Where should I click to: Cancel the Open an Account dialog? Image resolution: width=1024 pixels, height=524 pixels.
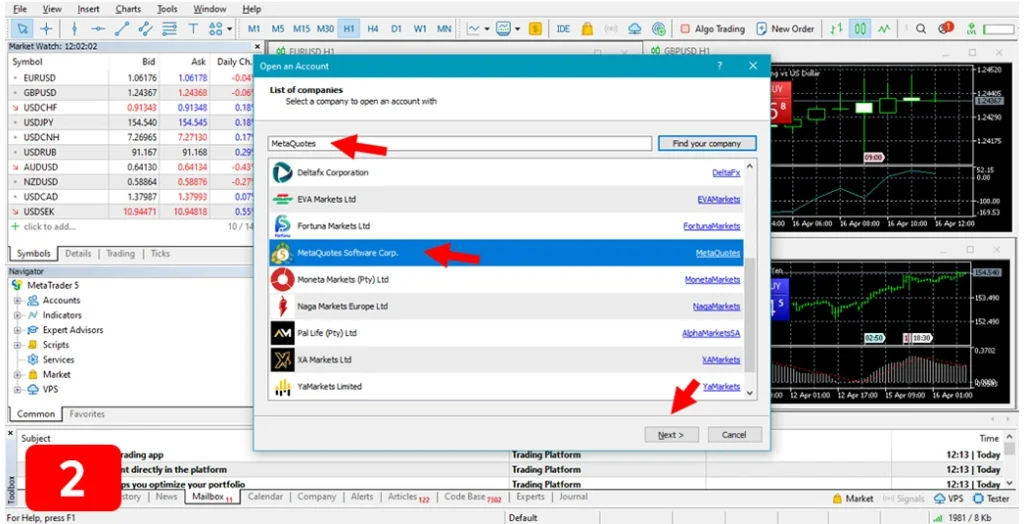734,435
